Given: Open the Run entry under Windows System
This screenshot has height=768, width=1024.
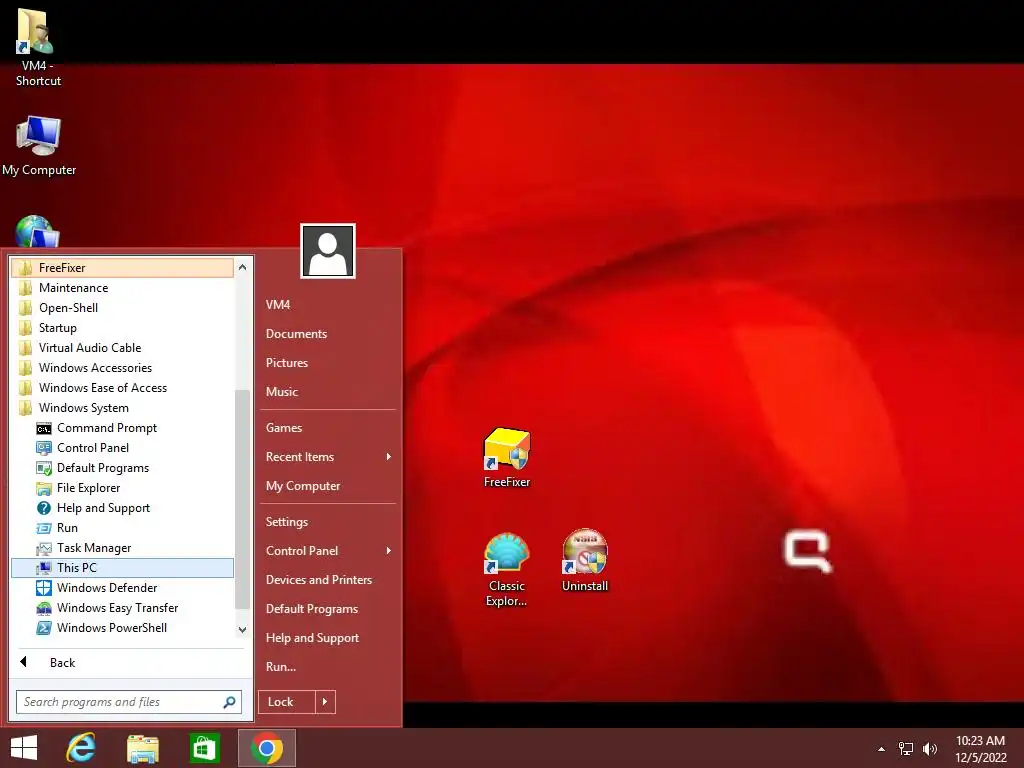Looking at the screenshot, I should (x=122, y=528).
